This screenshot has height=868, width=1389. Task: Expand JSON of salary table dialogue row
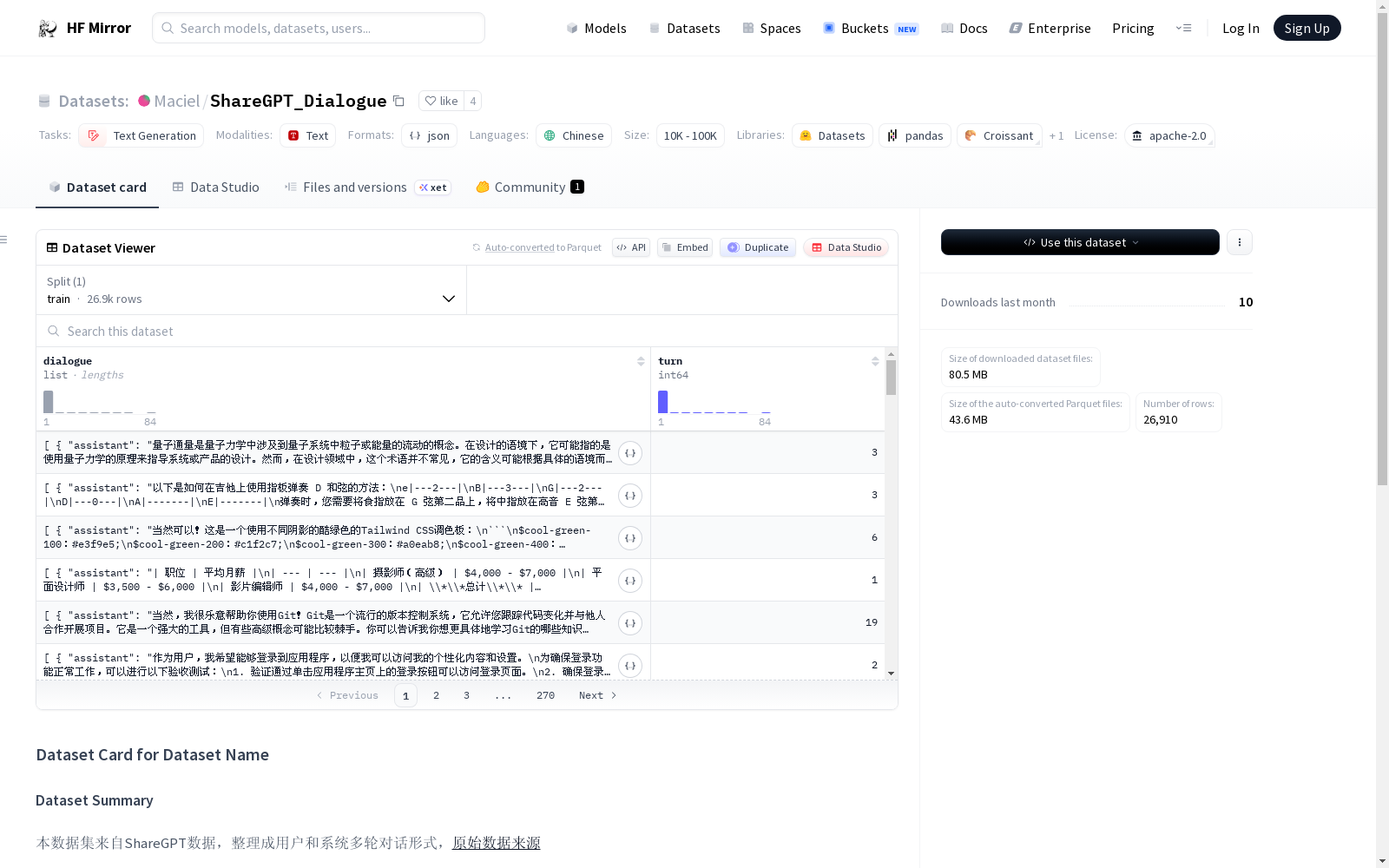pos(630,580)
